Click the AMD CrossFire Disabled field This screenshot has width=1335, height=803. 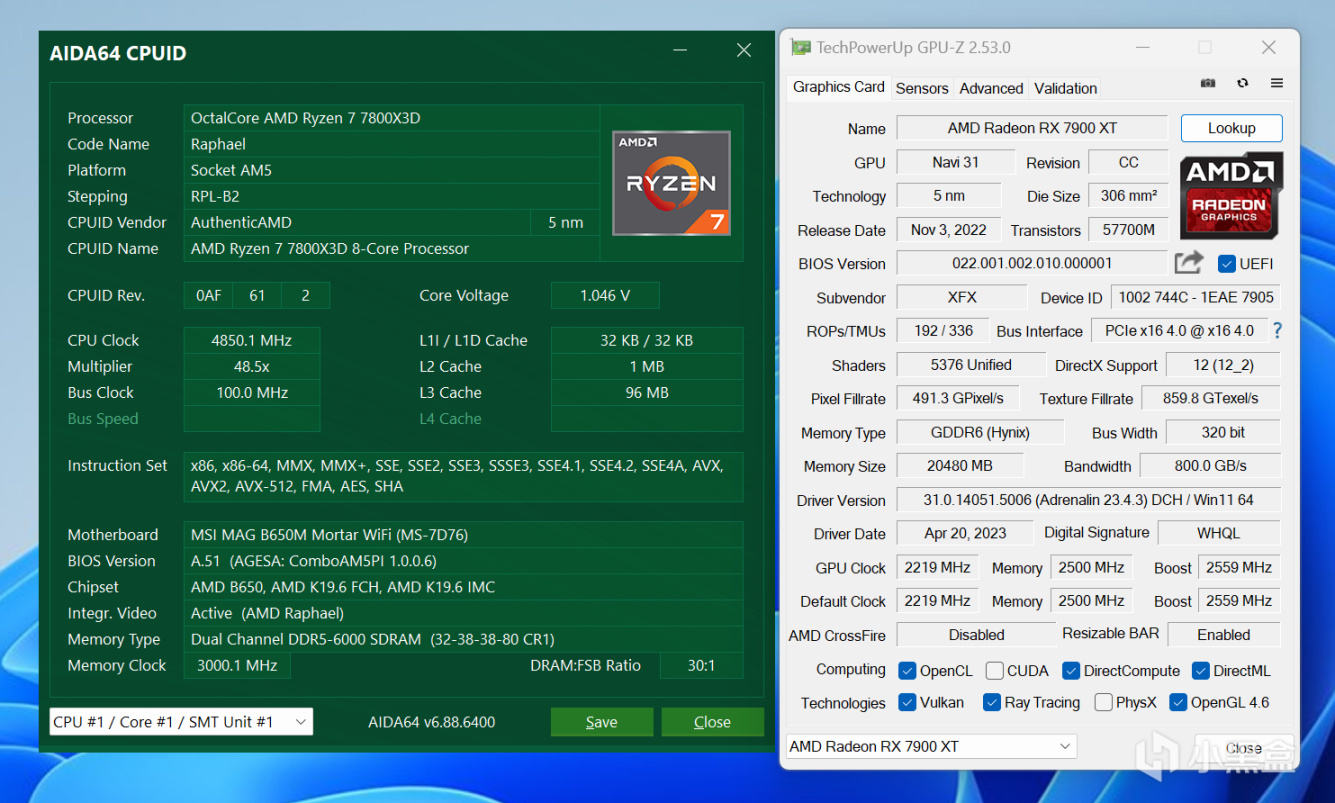coord(976,634)
